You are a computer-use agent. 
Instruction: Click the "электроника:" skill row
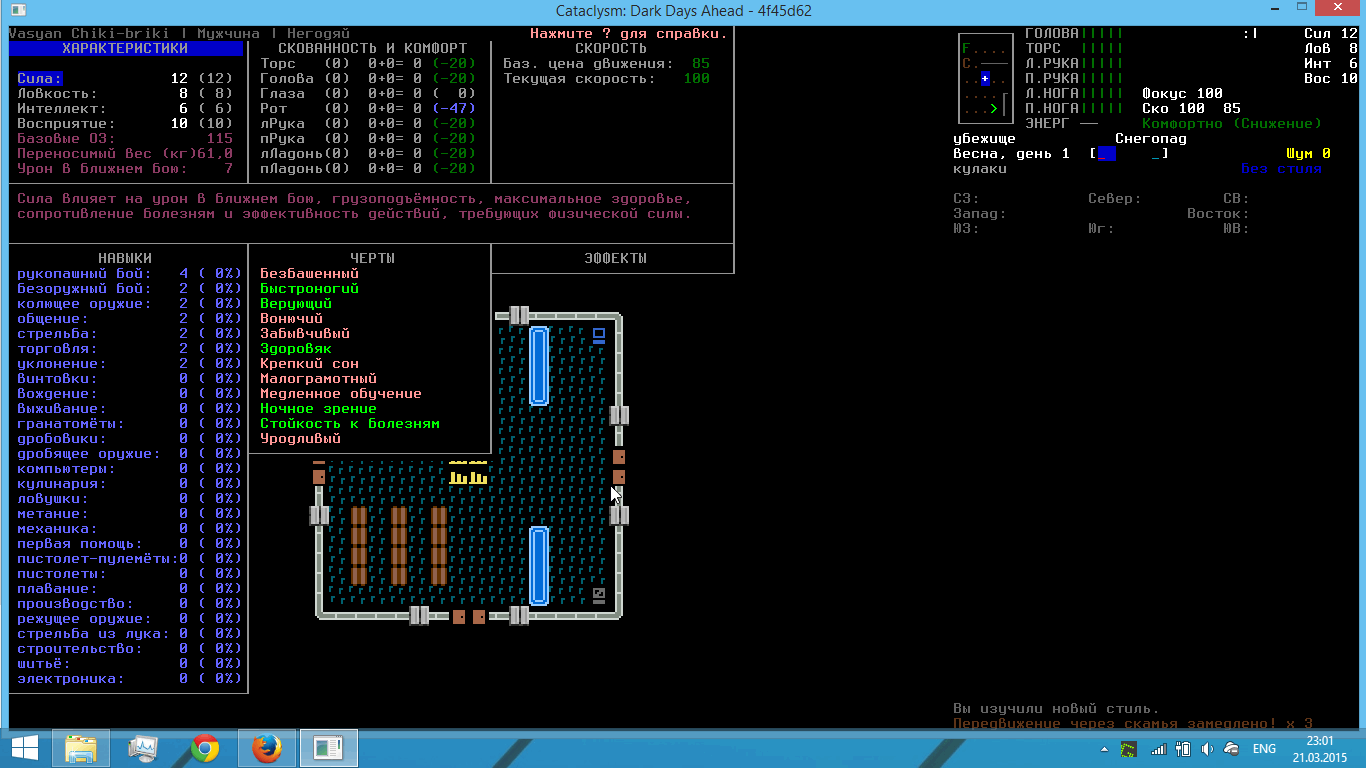click(x=129, y=678)
